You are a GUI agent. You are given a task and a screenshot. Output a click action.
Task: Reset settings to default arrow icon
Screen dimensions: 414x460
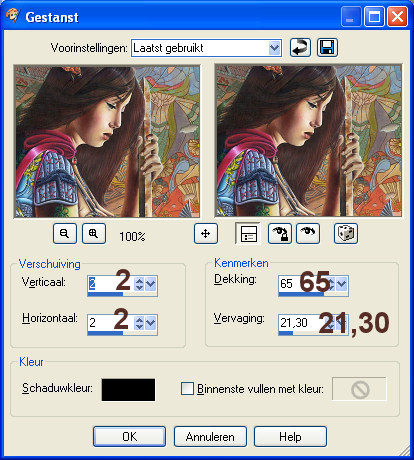tap(300, 48)
